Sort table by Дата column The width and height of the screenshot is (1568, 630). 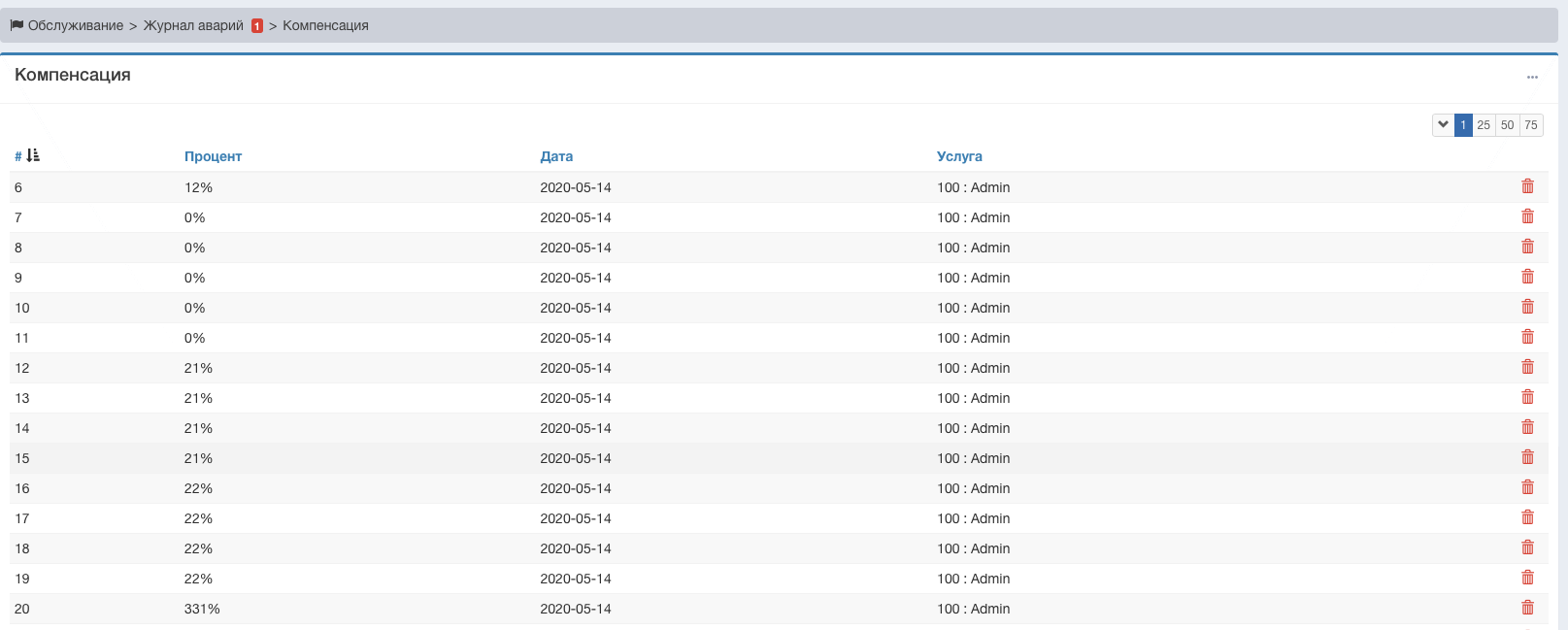[556, 156]
